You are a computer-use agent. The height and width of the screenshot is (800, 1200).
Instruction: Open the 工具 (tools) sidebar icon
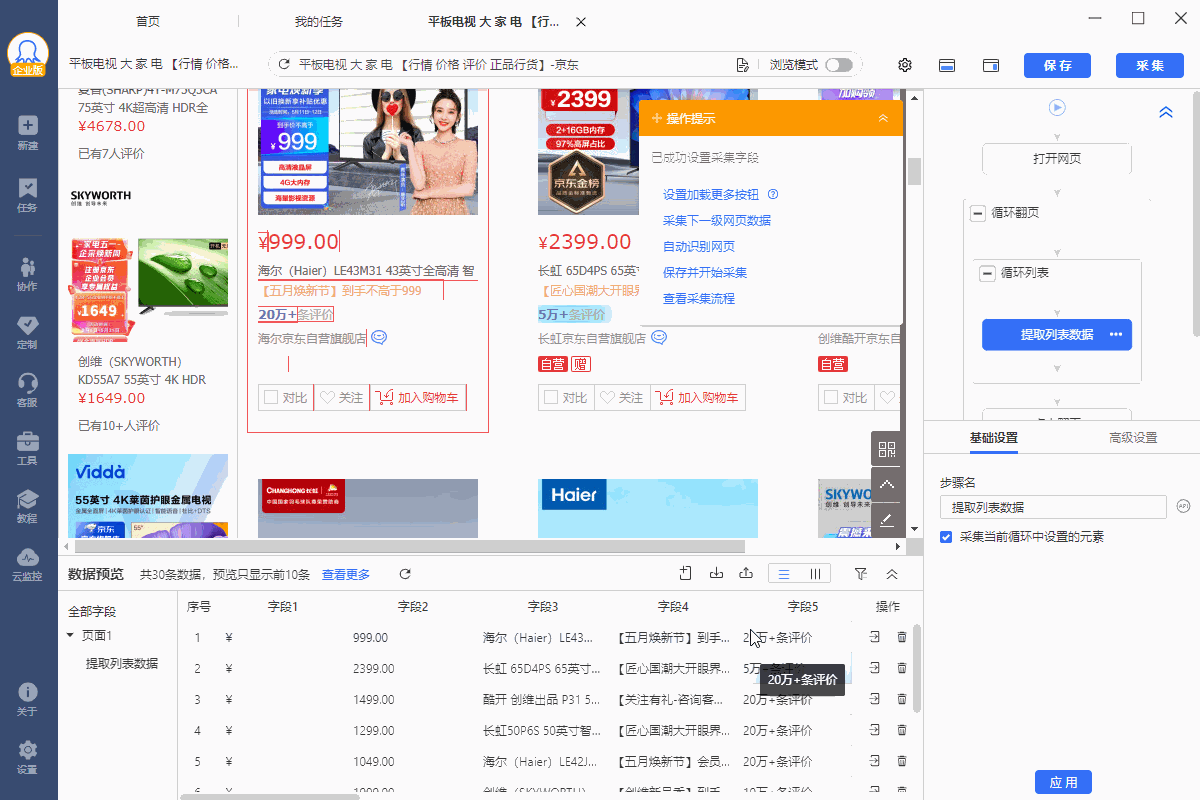pyautogui.click(x=28, y=447)
